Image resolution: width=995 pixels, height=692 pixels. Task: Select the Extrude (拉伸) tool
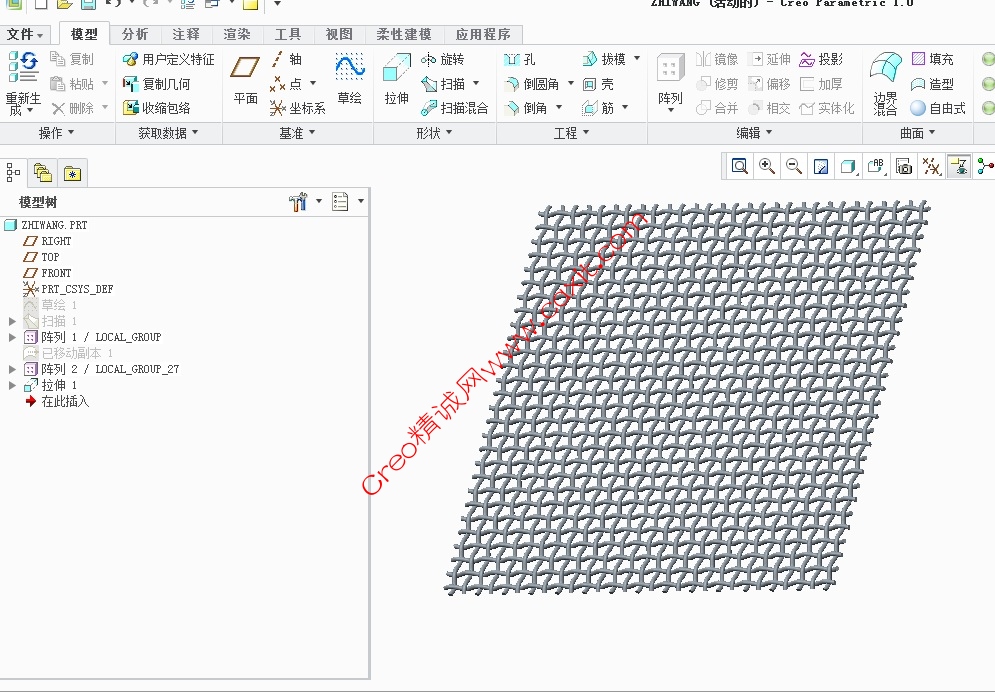397,79
